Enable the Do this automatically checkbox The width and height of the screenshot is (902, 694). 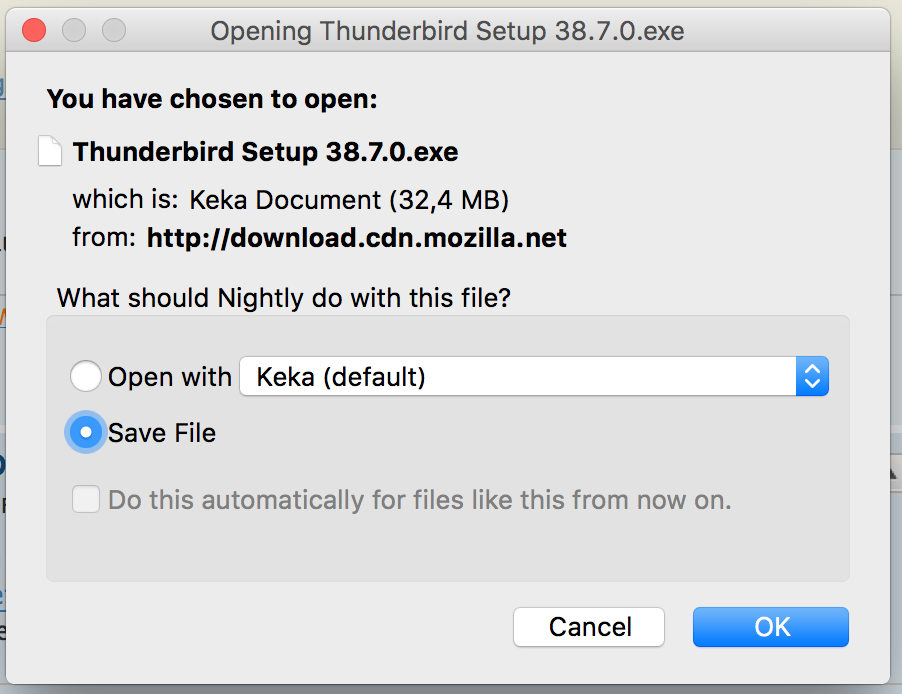click(x=86, y=499)
